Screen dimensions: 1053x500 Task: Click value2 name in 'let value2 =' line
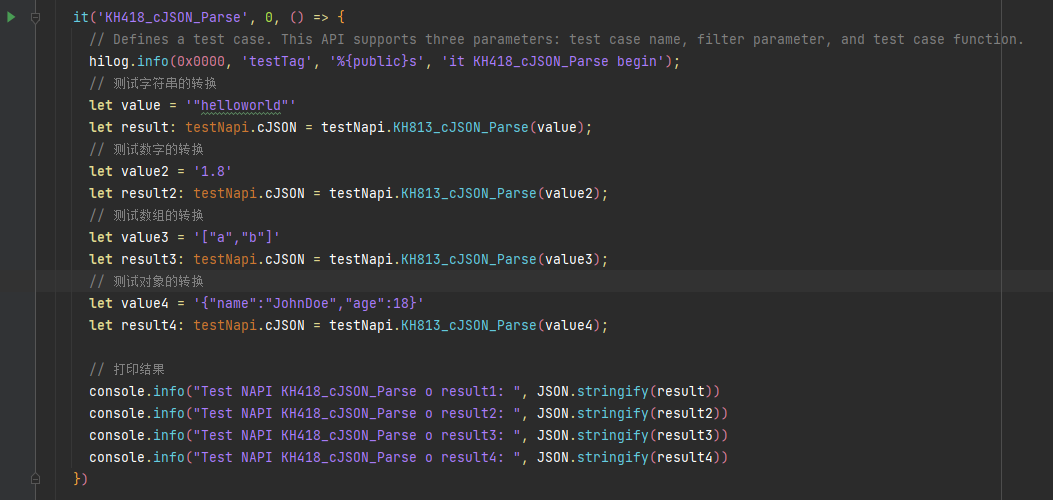(x=145, y=172)
